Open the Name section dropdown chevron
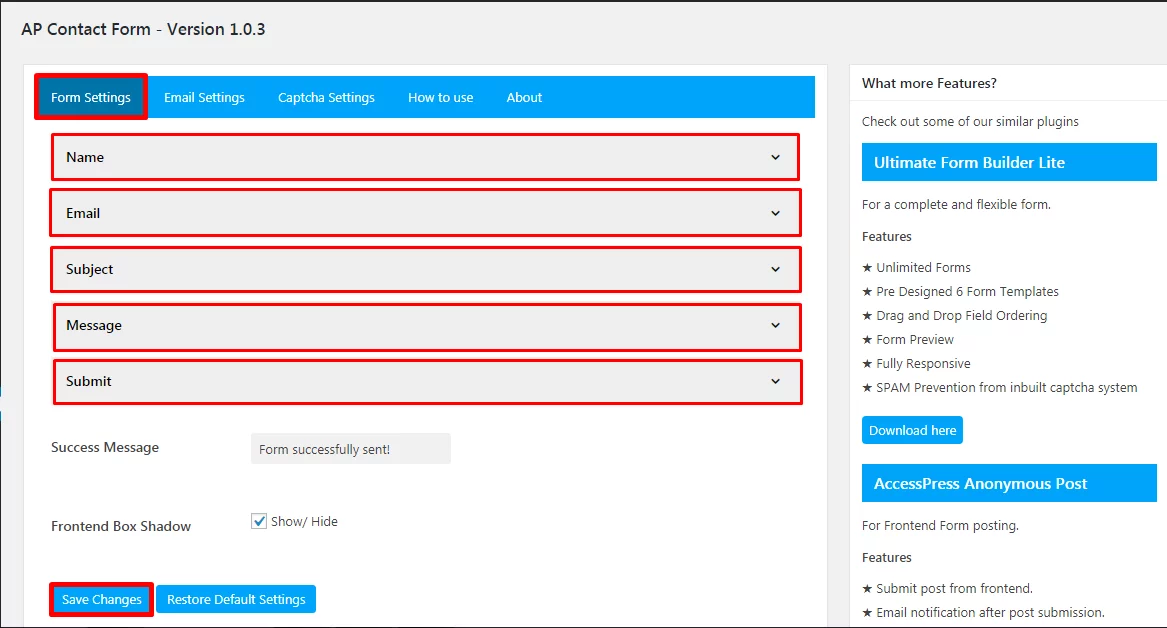The height and width of the screenshot is (628, 1167). [x=774, y=157]
